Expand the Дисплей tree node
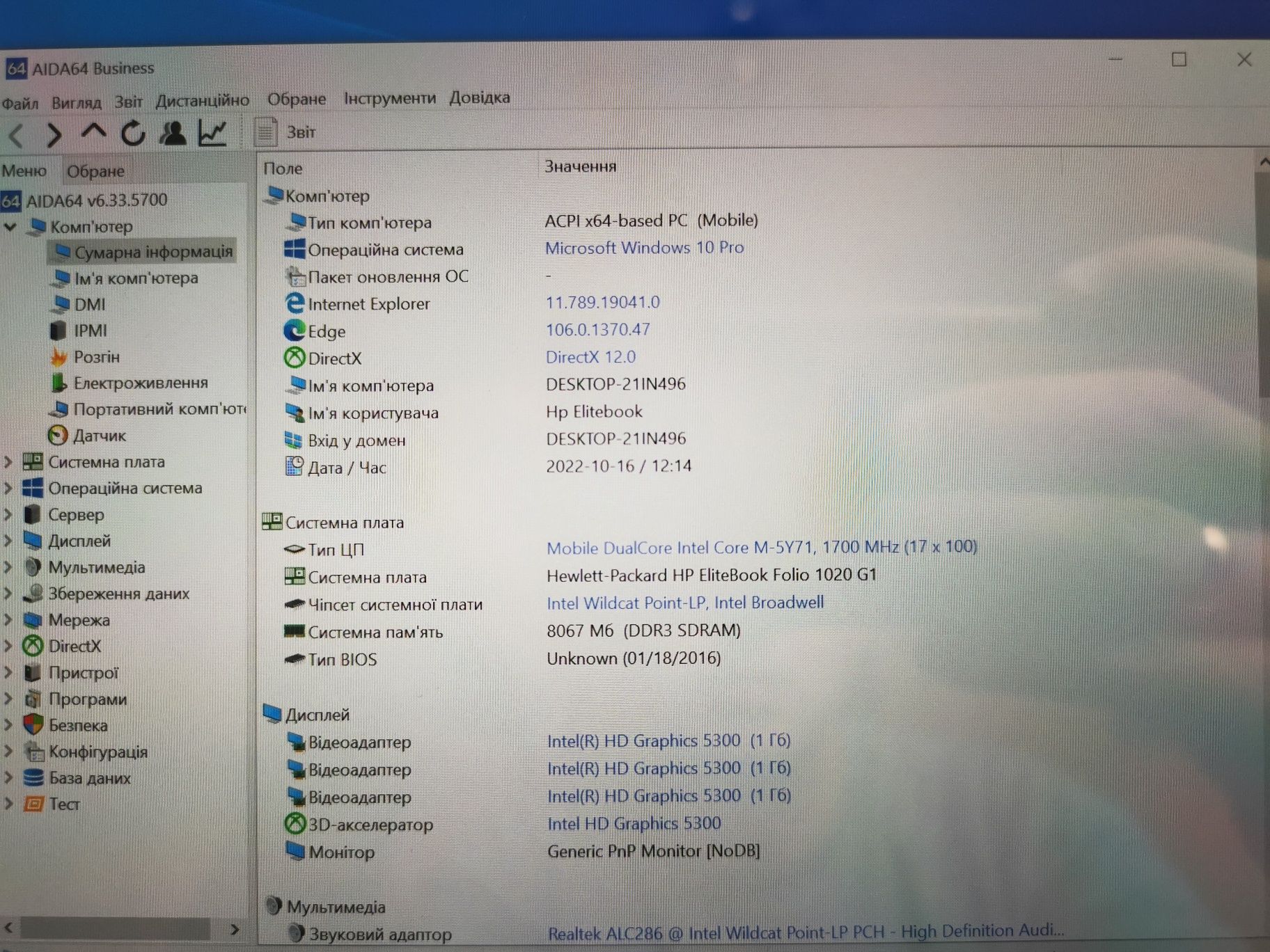 click(x=8, y=541)
